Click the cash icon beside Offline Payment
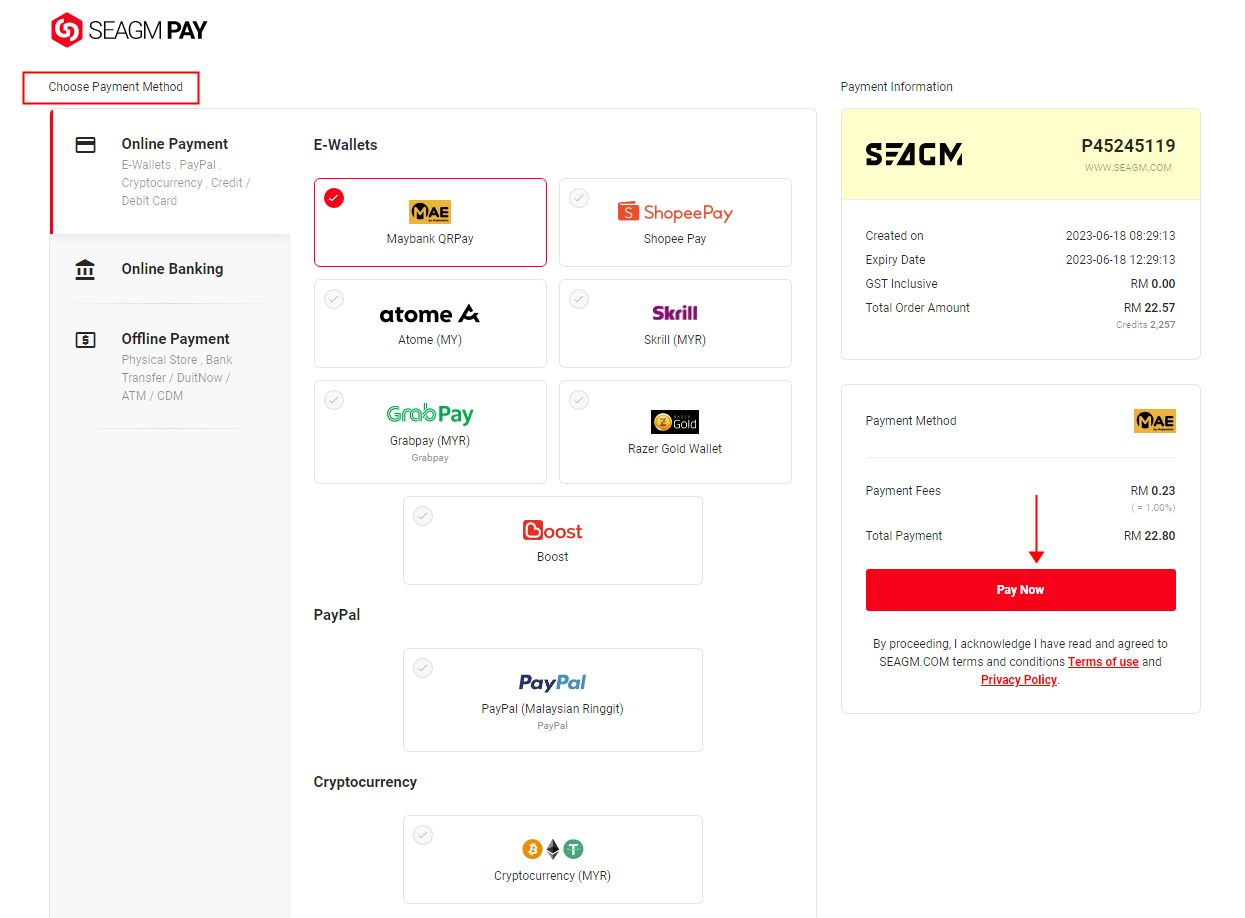Screen dimensions: 1245x918 86,340
